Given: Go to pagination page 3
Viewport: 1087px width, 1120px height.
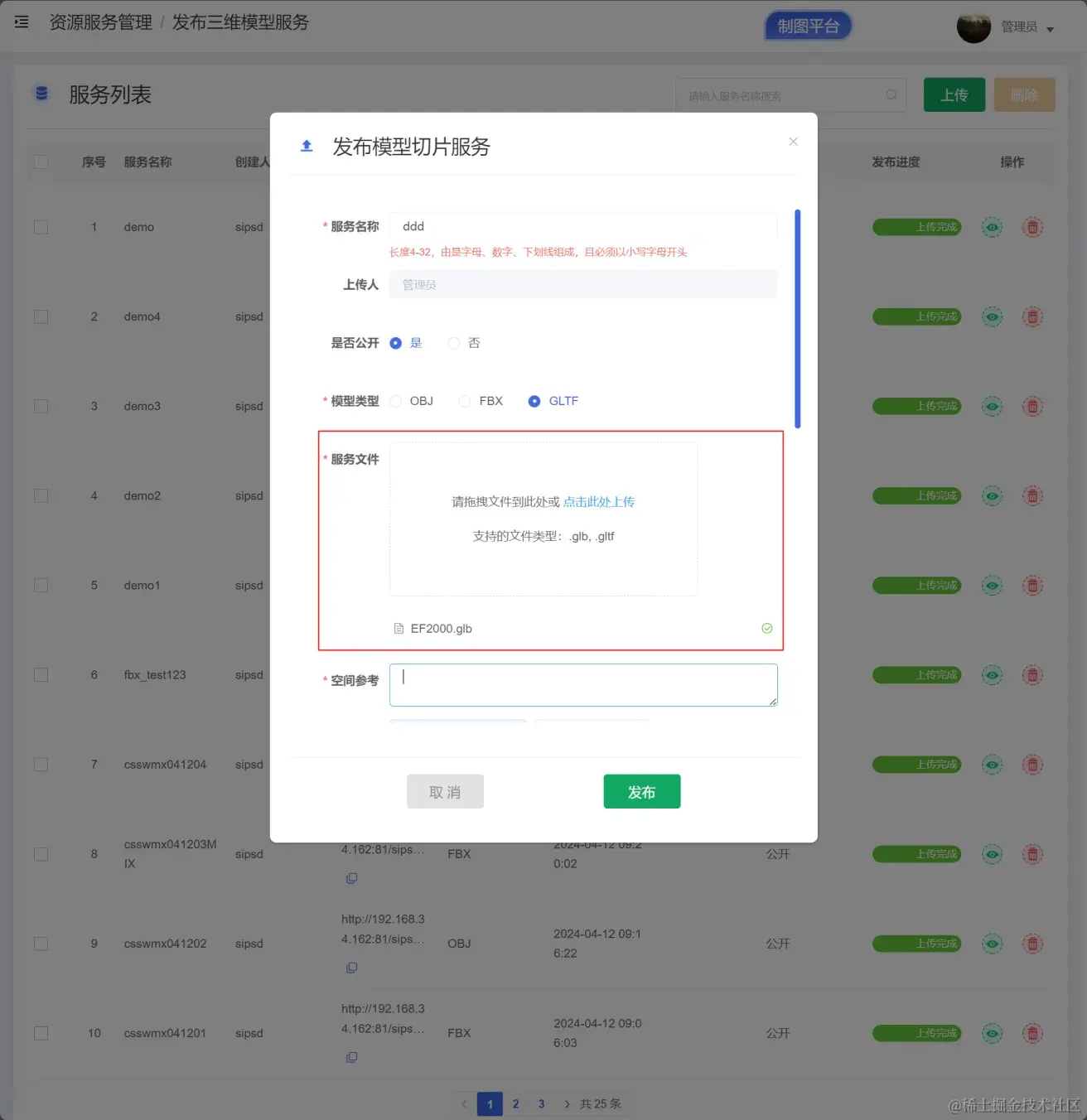Looking at the screenshot, I should click(x=541, y=1103).
